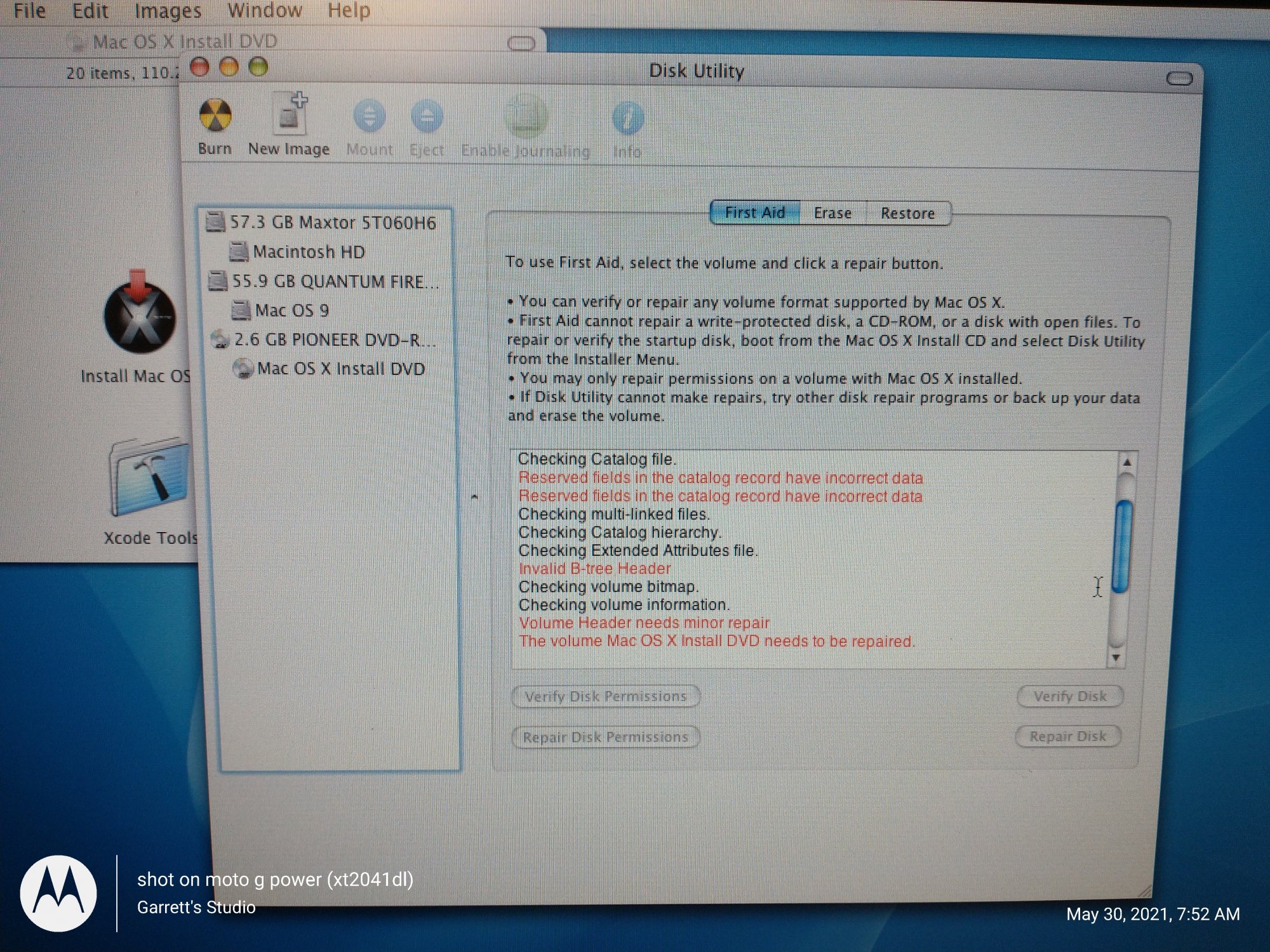1270x952 pixels.
Task: Click 'The volume Mac OS X Install DVD needs to be repaired' line
Action: click(717, 641)
